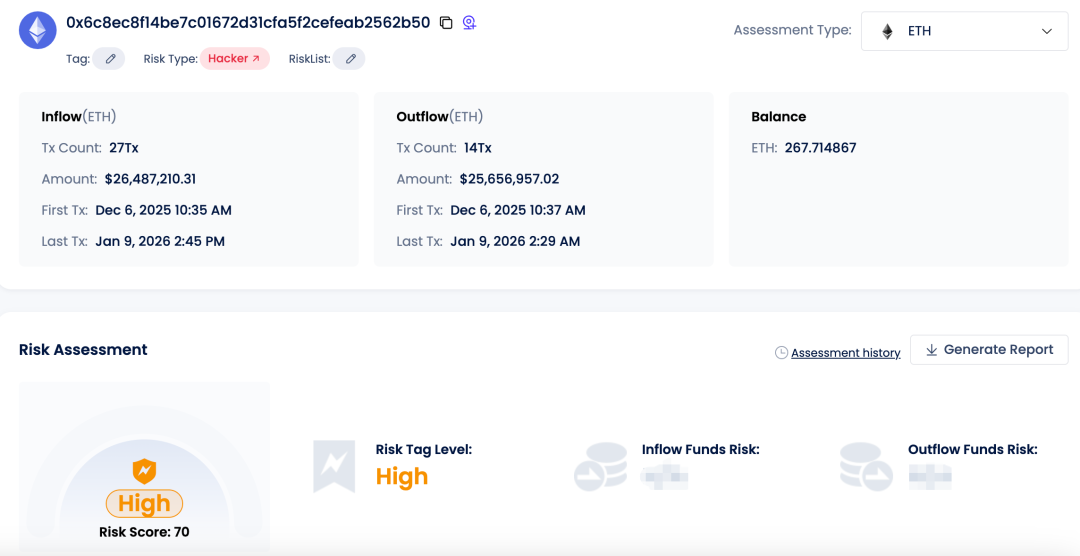The image size is (1080, 556).
Task: Open the Assessment Type ETH dropdown
Action: (964, 31)
